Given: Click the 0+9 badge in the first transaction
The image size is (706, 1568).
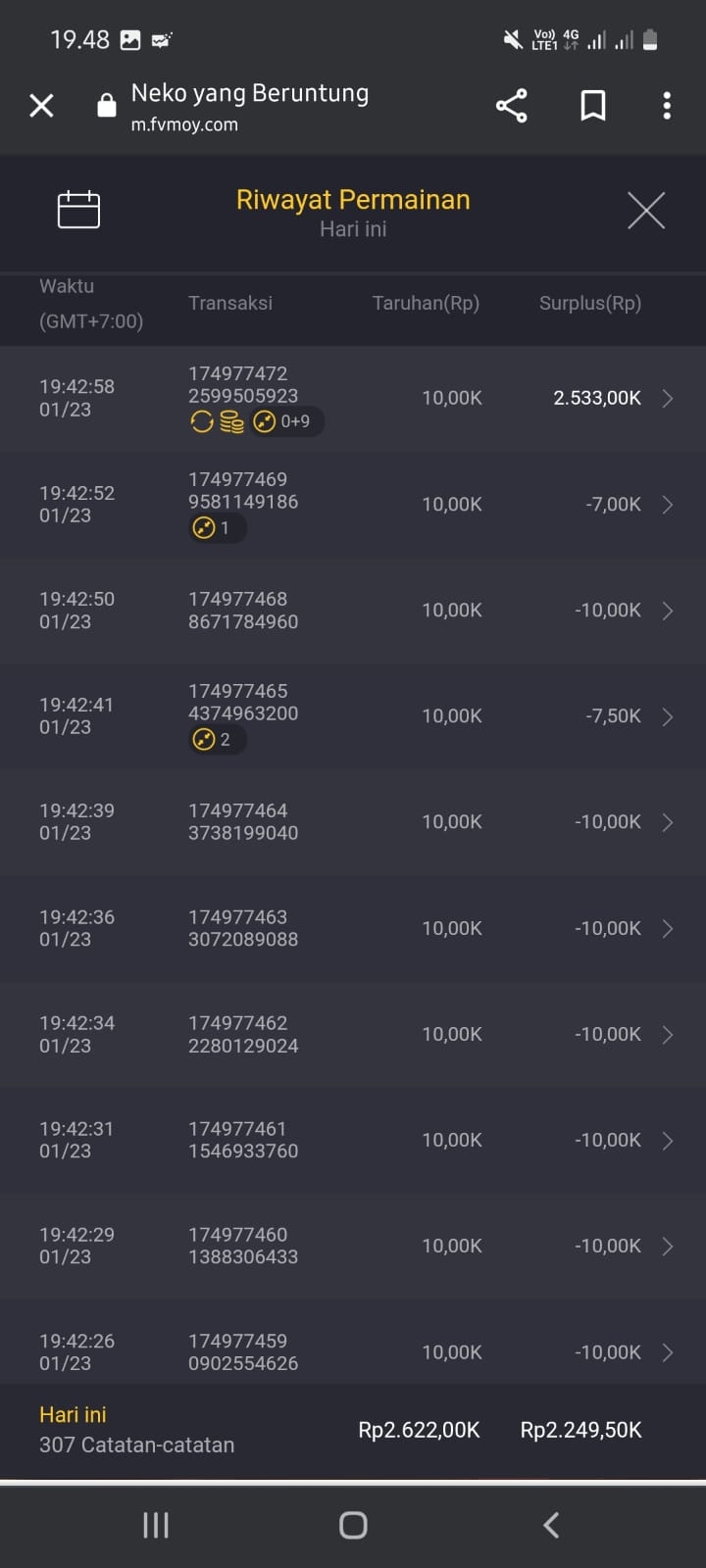Looking at the screenshot, I should coord(284,421).
